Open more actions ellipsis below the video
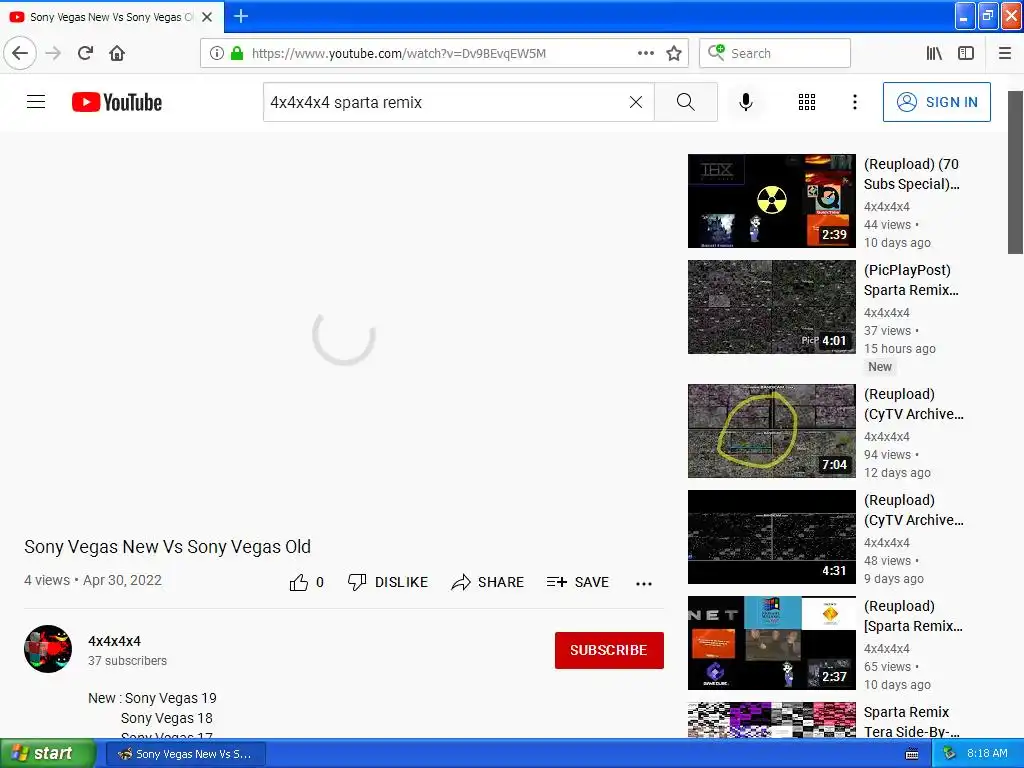The height and width of the screenshot is (768, 1024). pyautogui.click(x=644, y=583)
